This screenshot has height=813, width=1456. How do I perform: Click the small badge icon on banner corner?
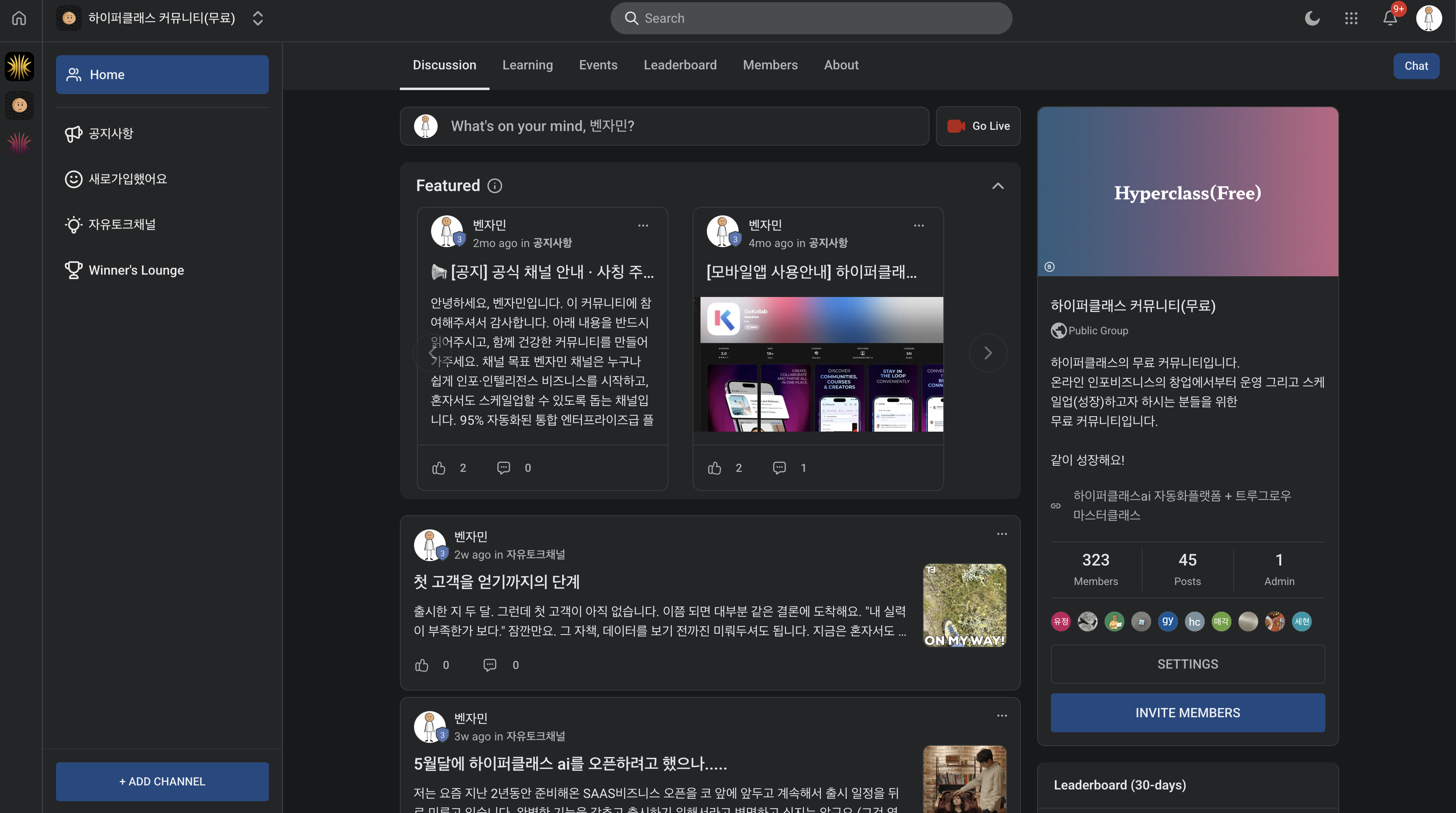click(1050, 267)
